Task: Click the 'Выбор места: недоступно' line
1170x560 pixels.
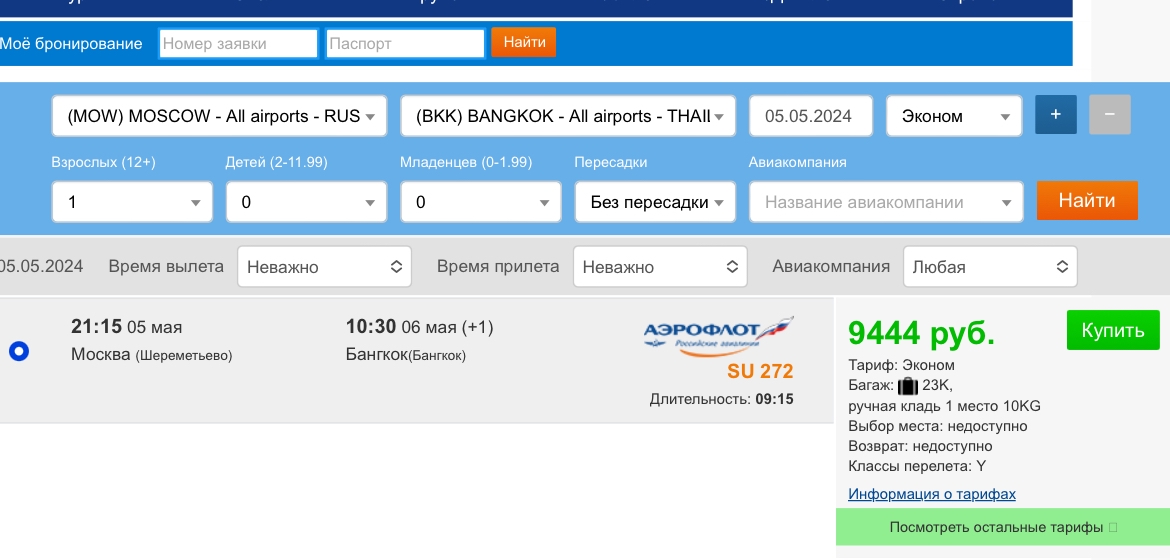Action: pyautogui.click(x=938, y=426)
